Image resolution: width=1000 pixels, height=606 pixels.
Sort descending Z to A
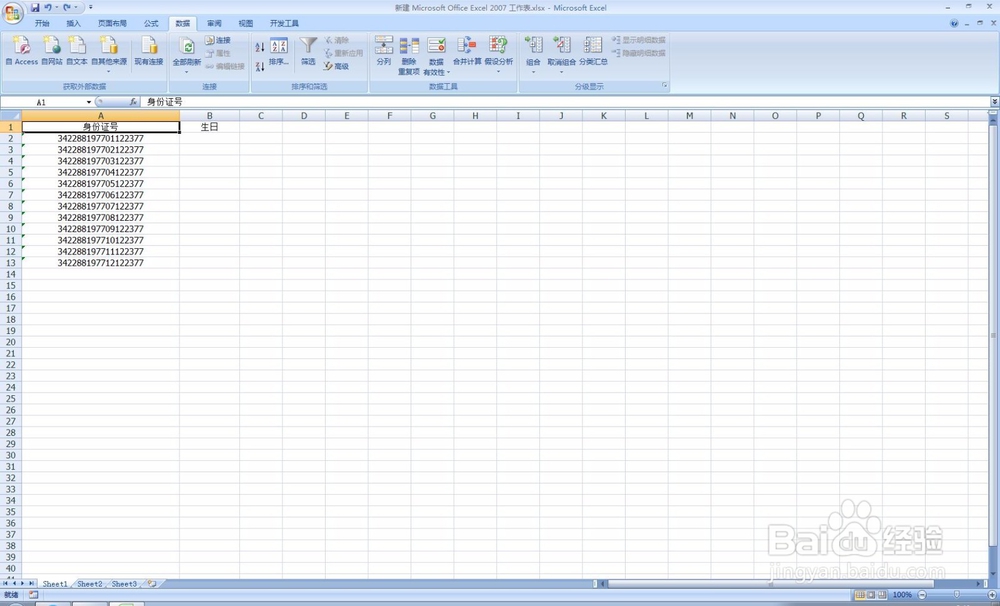pos(260,66)
